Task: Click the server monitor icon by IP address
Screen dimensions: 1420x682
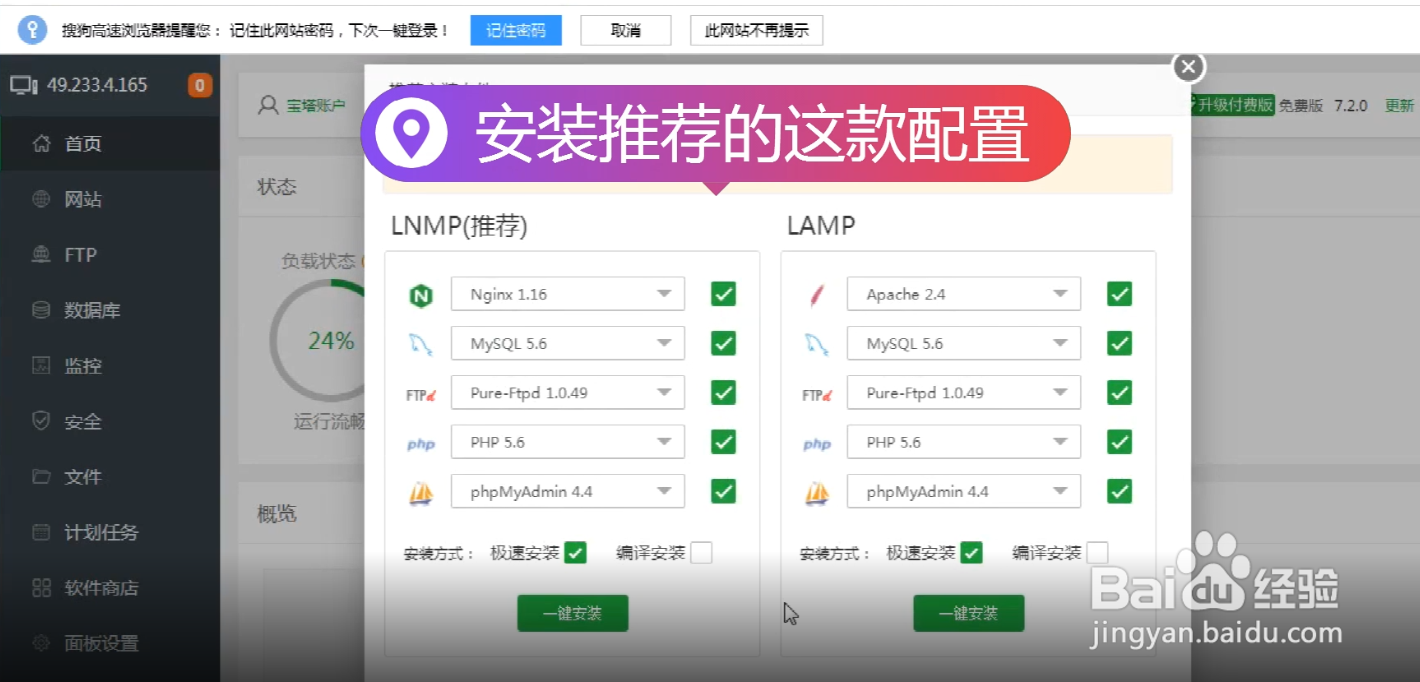Action: (x=24, y=85)
